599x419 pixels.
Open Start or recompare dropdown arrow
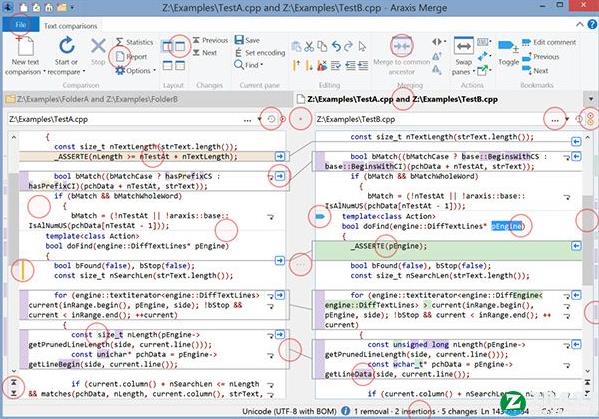(x=84, y=72)
